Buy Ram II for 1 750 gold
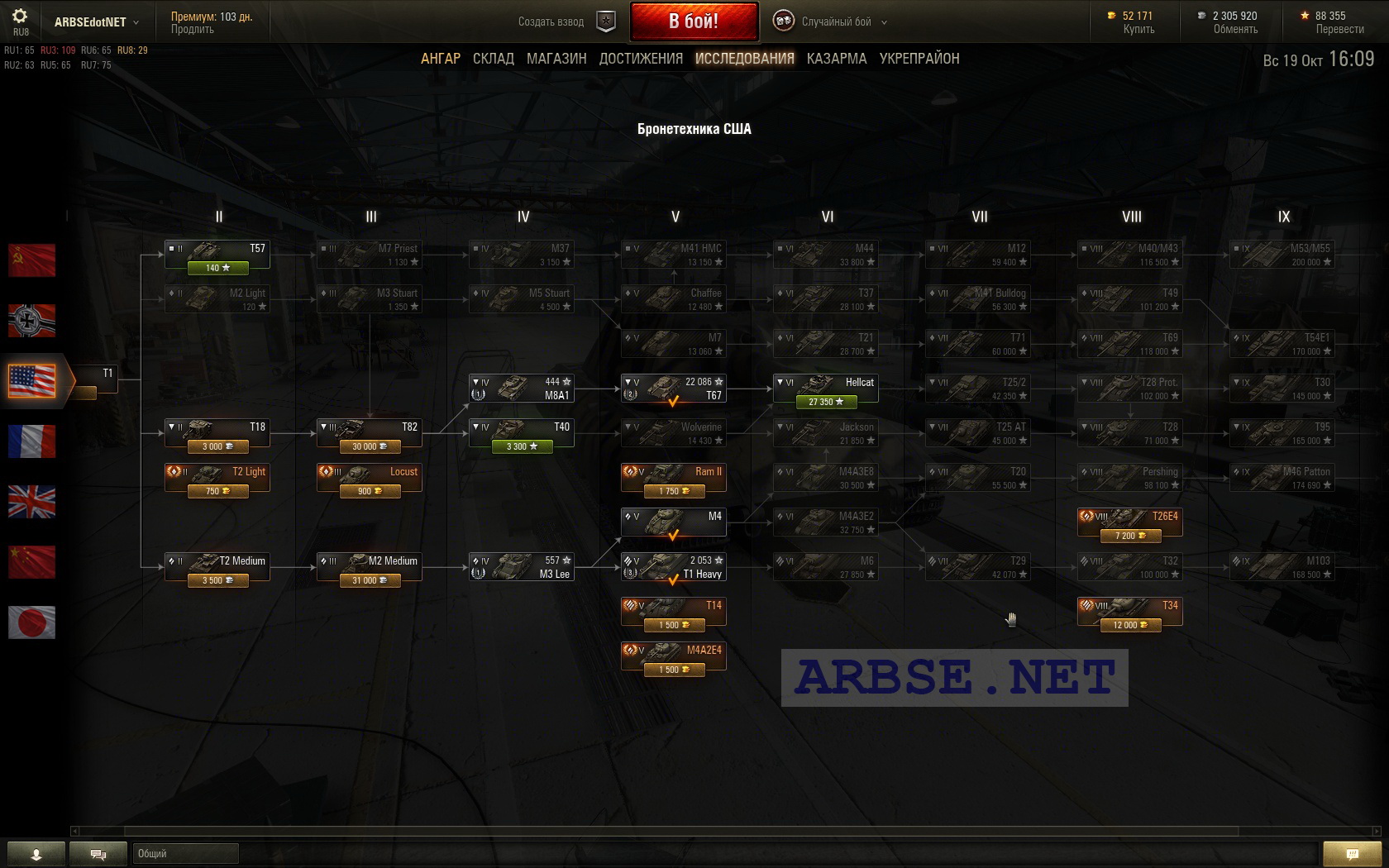 point(674,491)
